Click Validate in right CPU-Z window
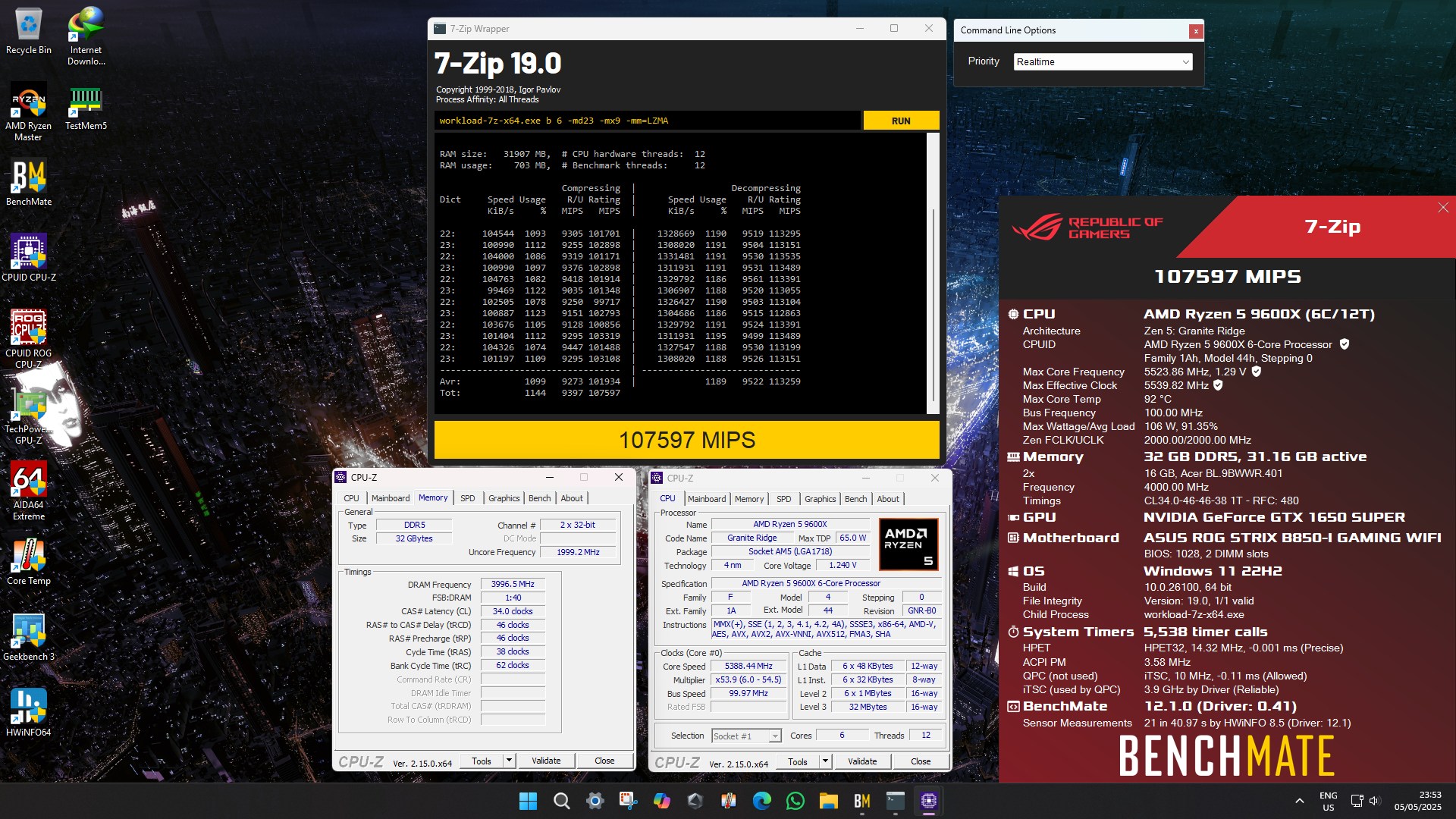Image resolution: width=1456 pixels, height=819 pixels. click(862, 761)
